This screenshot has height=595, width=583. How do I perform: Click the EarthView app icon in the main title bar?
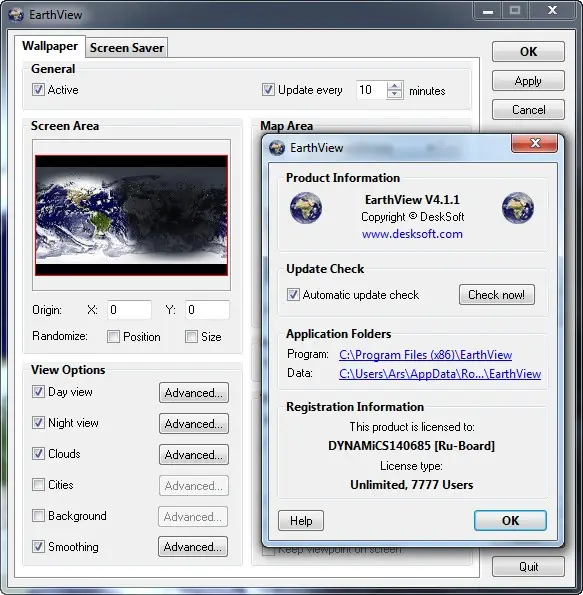coord(16,14)
